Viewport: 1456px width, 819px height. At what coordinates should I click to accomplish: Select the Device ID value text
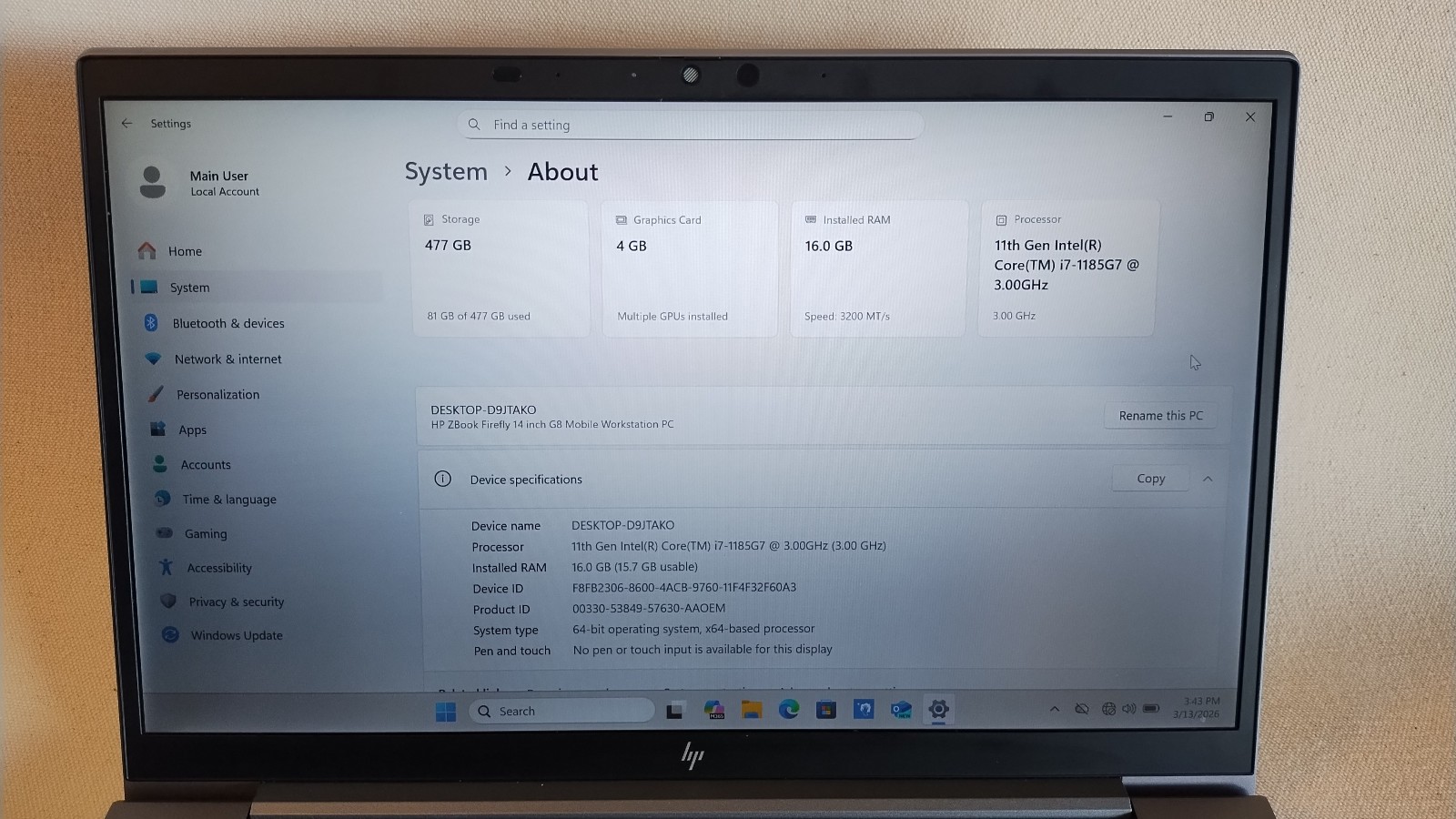click(684, 588)
